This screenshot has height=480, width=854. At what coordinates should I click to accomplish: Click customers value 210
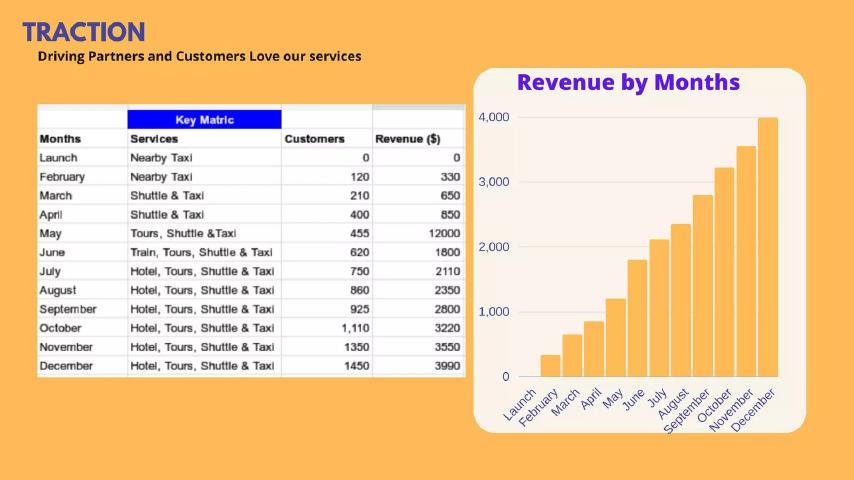coord(359,196)
